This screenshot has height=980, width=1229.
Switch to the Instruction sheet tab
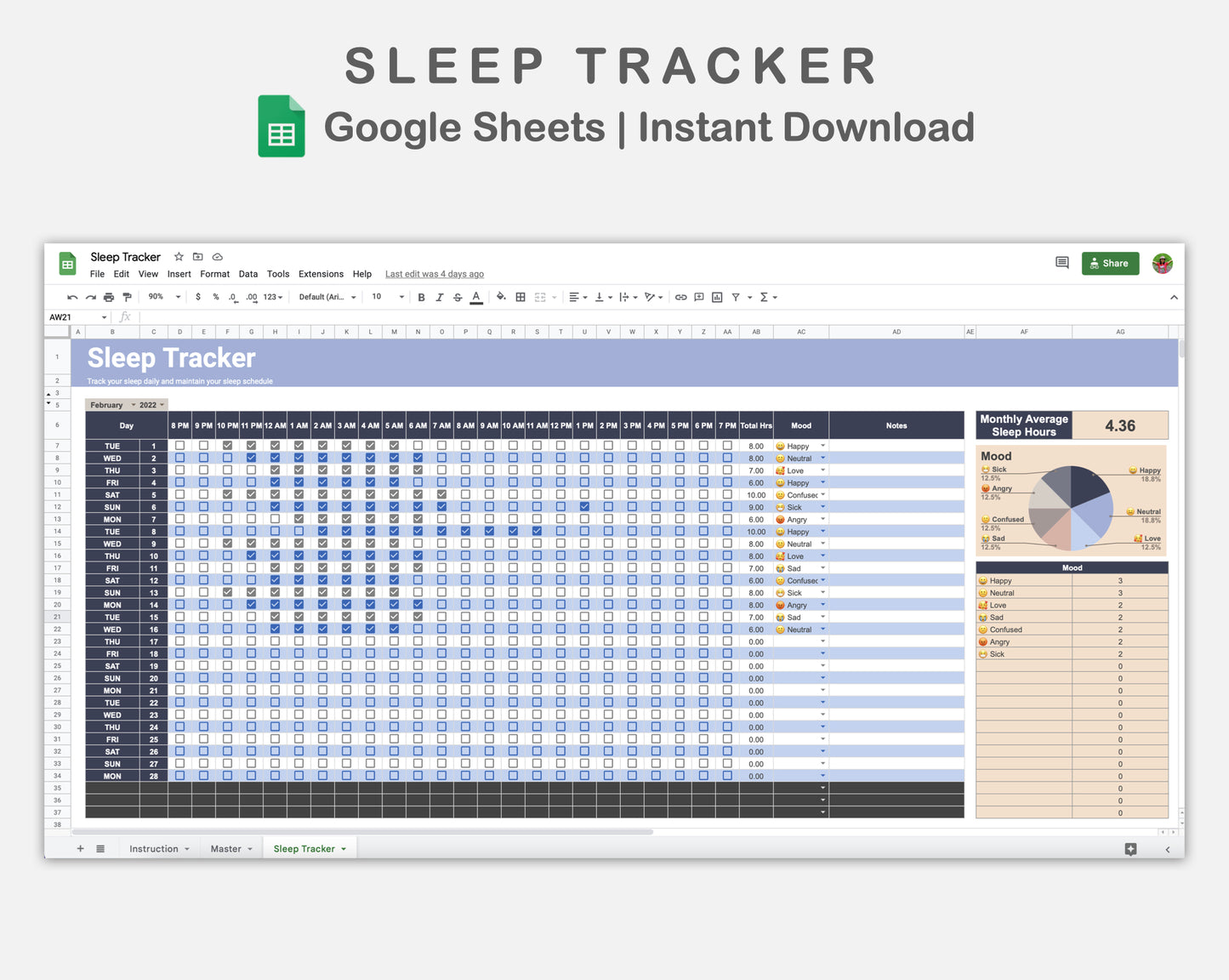tap(153, 848)
